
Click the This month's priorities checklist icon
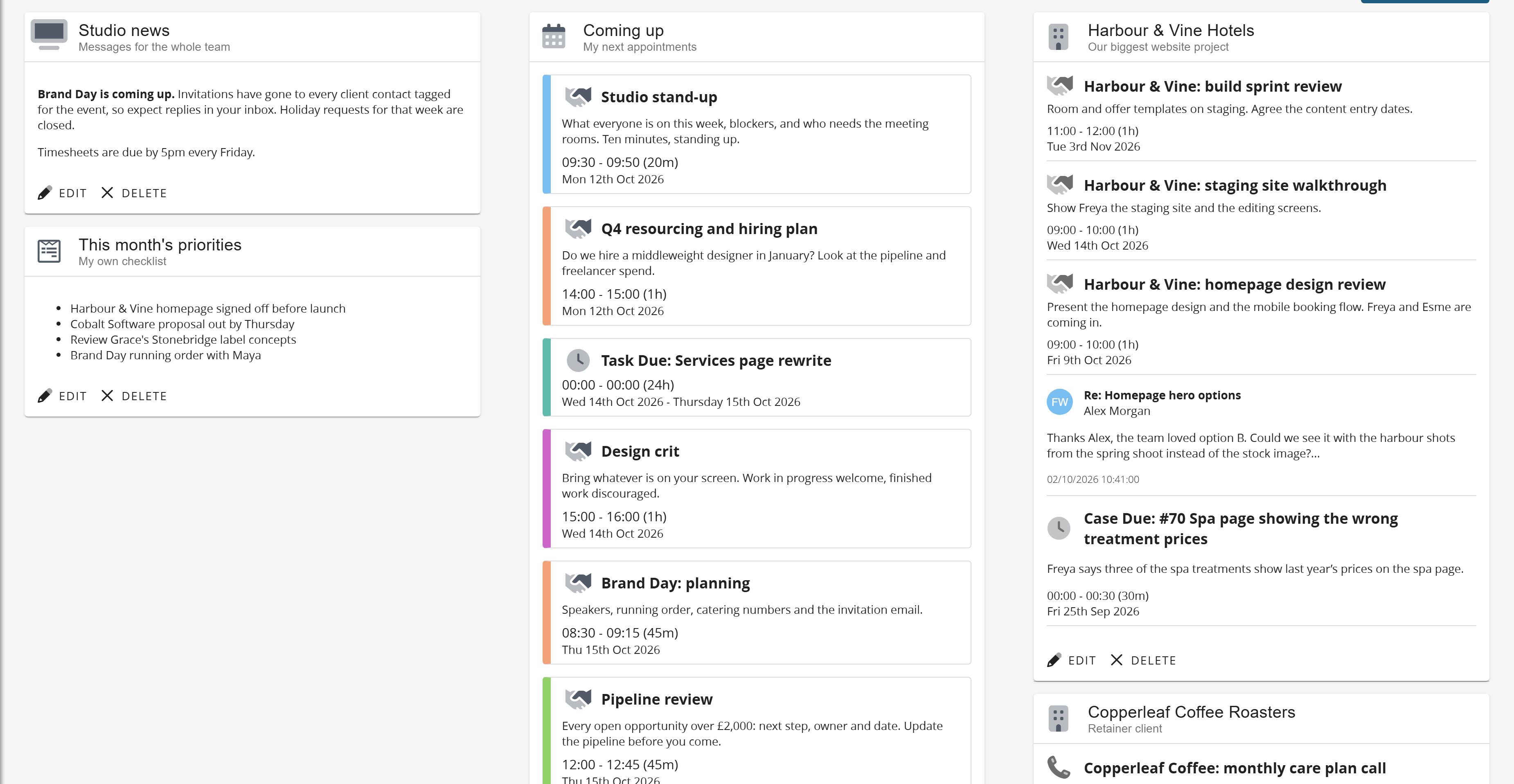point(49,251)
